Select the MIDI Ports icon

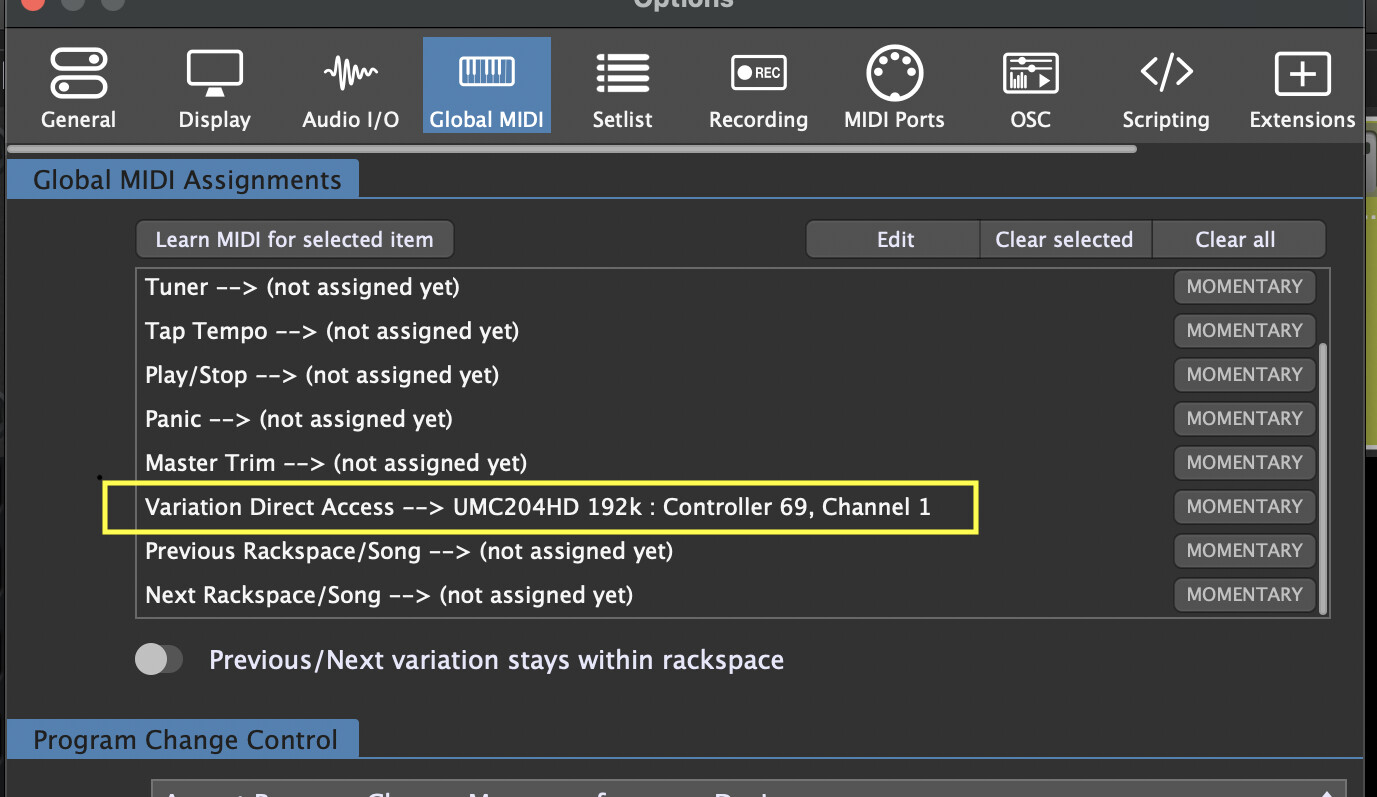(894, 75)
